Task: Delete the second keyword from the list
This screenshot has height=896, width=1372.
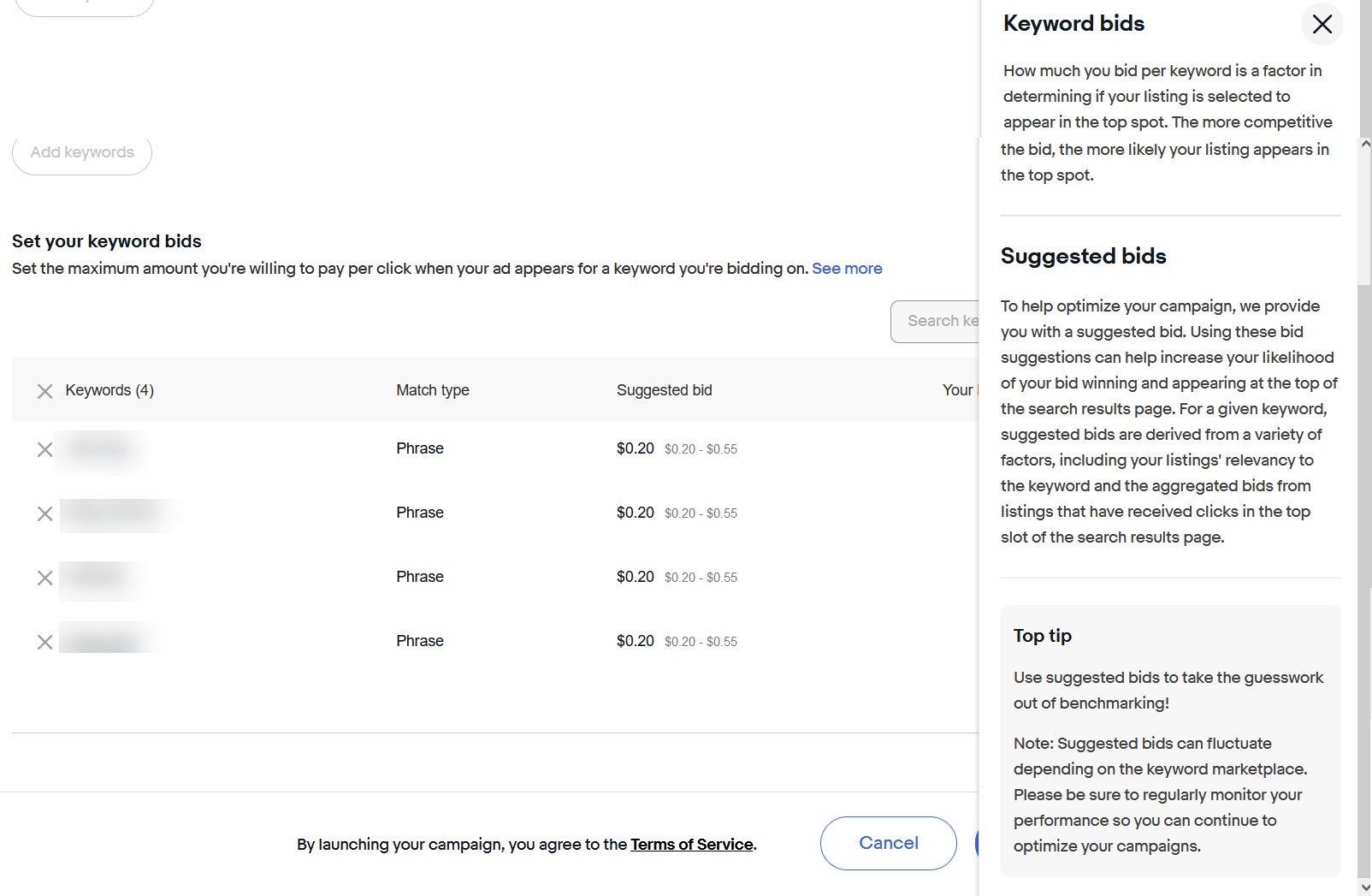Action: click(x=44, y=513)
